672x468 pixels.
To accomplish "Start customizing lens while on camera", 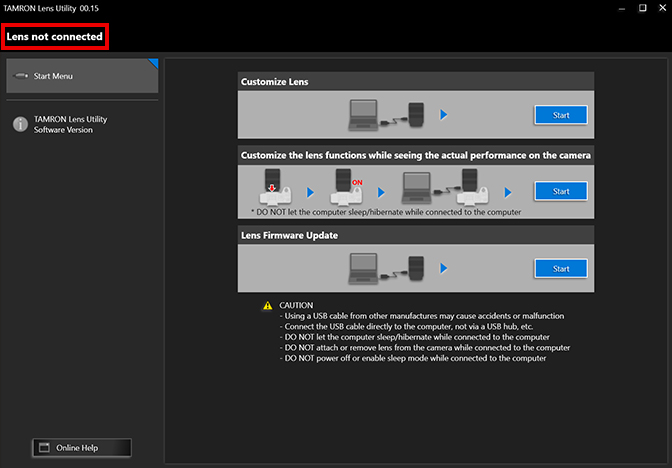I will [x=561, y=191].
